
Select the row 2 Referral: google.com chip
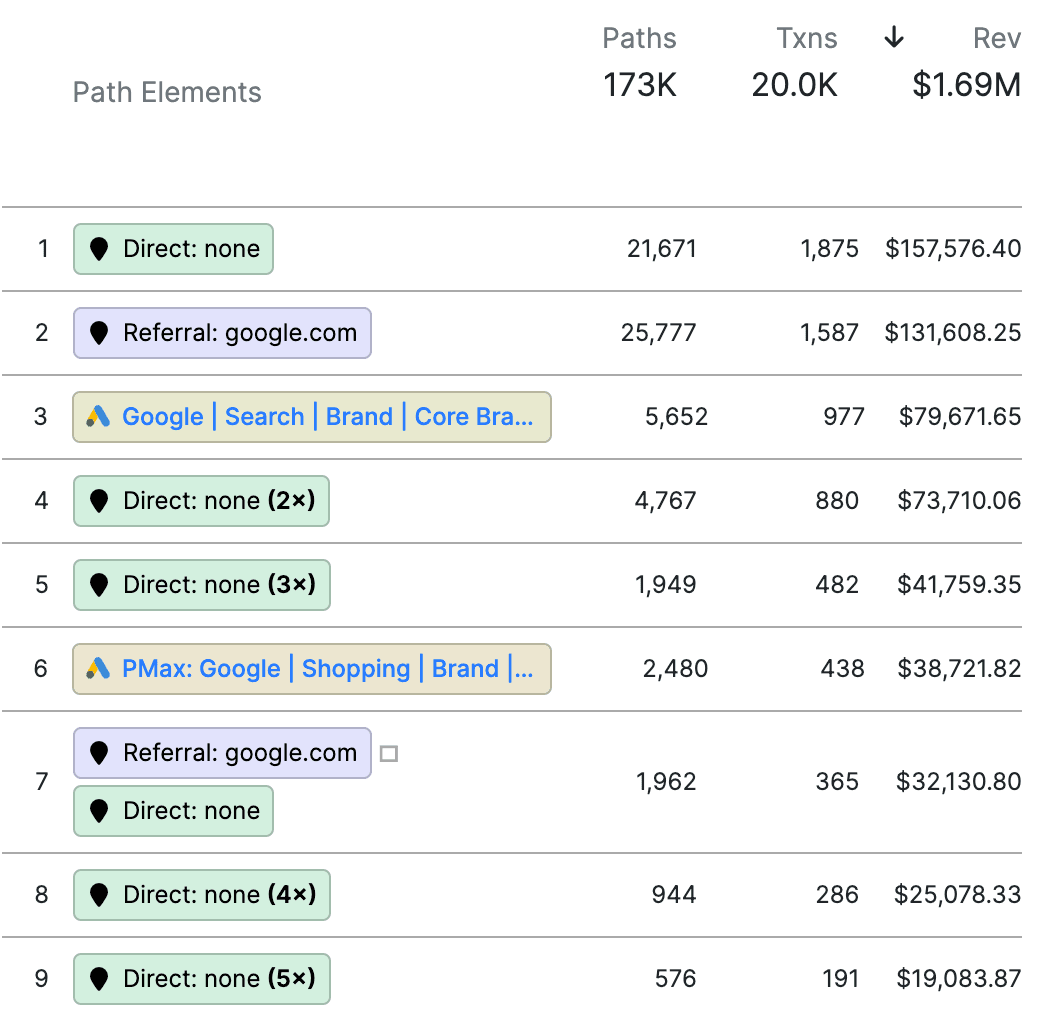click(x=222, y=333)
